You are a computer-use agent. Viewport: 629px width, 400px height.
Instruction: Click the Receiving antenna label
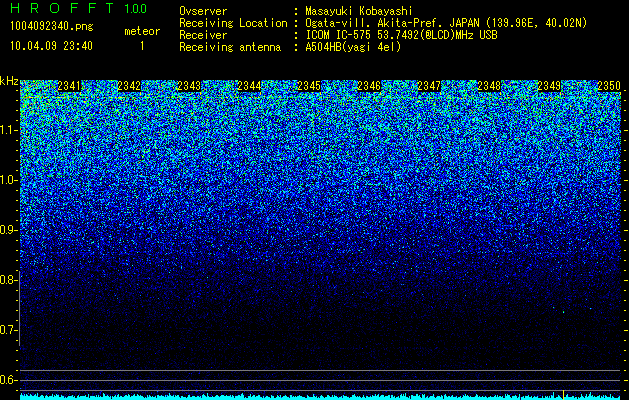click(230, 47)
